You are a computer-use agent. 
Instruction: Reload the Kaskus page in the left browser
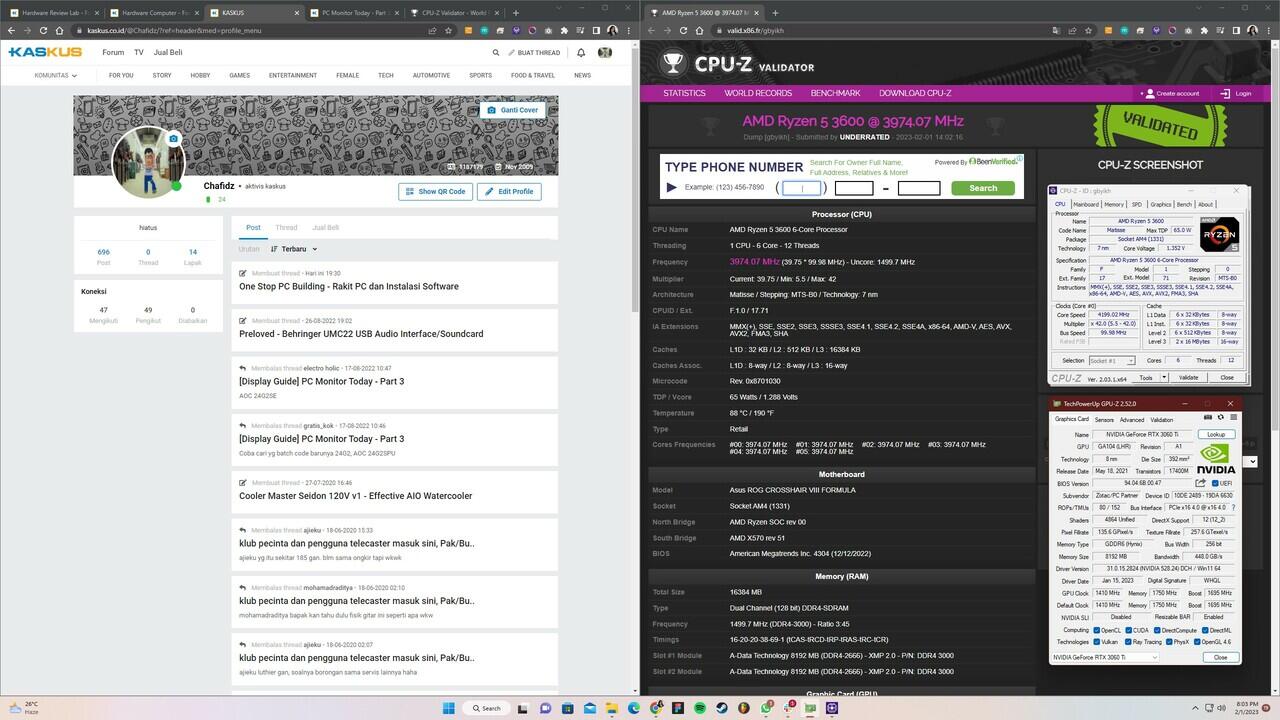point(42,30)
